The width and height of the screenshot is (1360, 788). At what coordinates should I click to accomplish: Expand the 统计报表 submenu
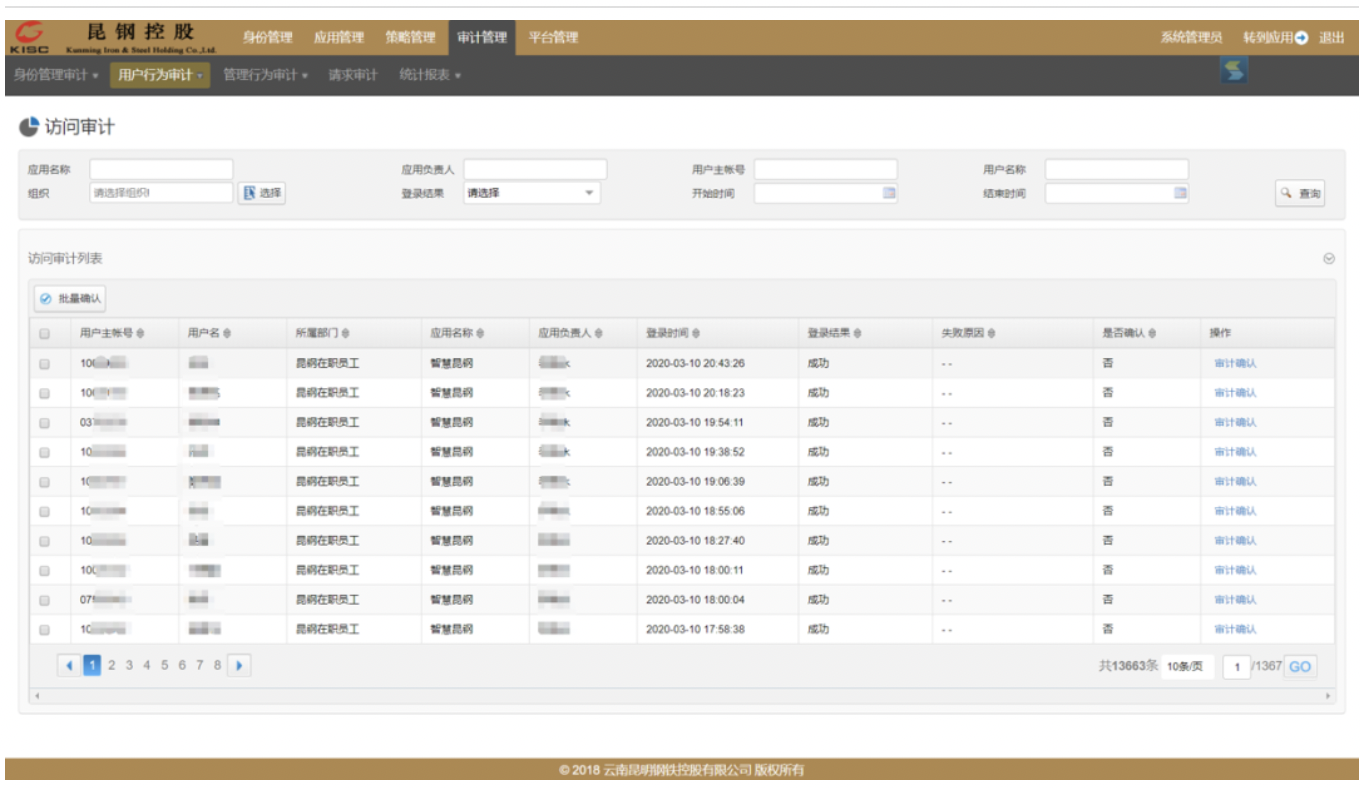(x=430, y=75)
